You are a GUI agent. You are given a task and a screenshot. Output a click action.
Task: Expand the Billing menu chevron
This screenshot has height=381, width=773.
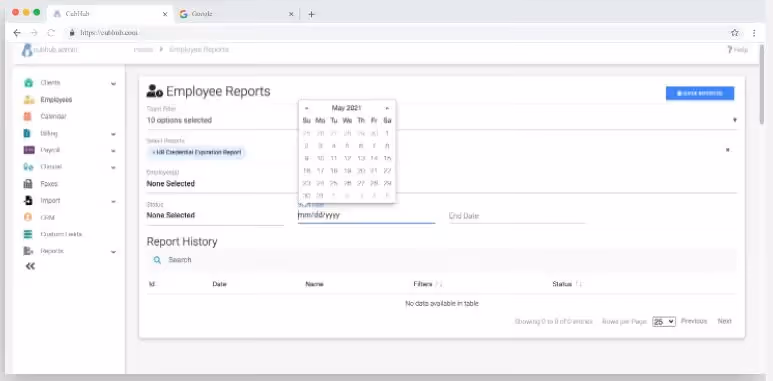click(113, 134)
